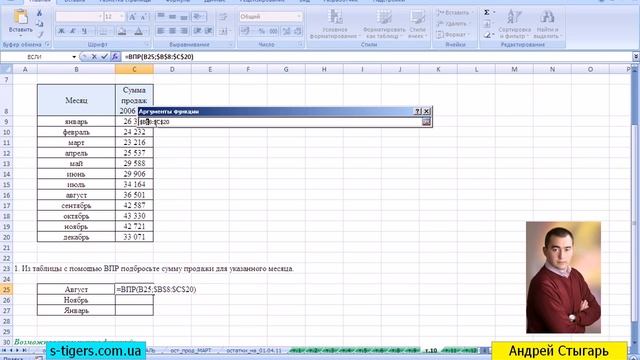640x360 pixels.
Task: Align cell content to middle vertically
Action: point(173,17)
